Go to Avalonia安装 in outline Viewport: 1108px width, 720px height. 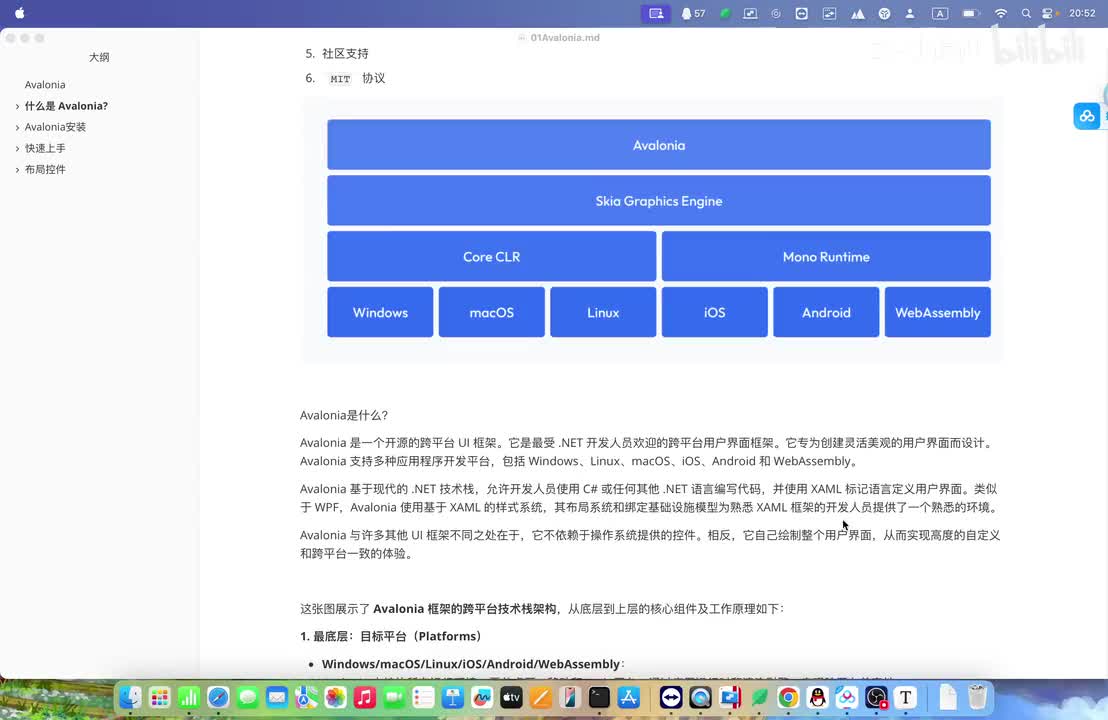[x=55, y=127]
